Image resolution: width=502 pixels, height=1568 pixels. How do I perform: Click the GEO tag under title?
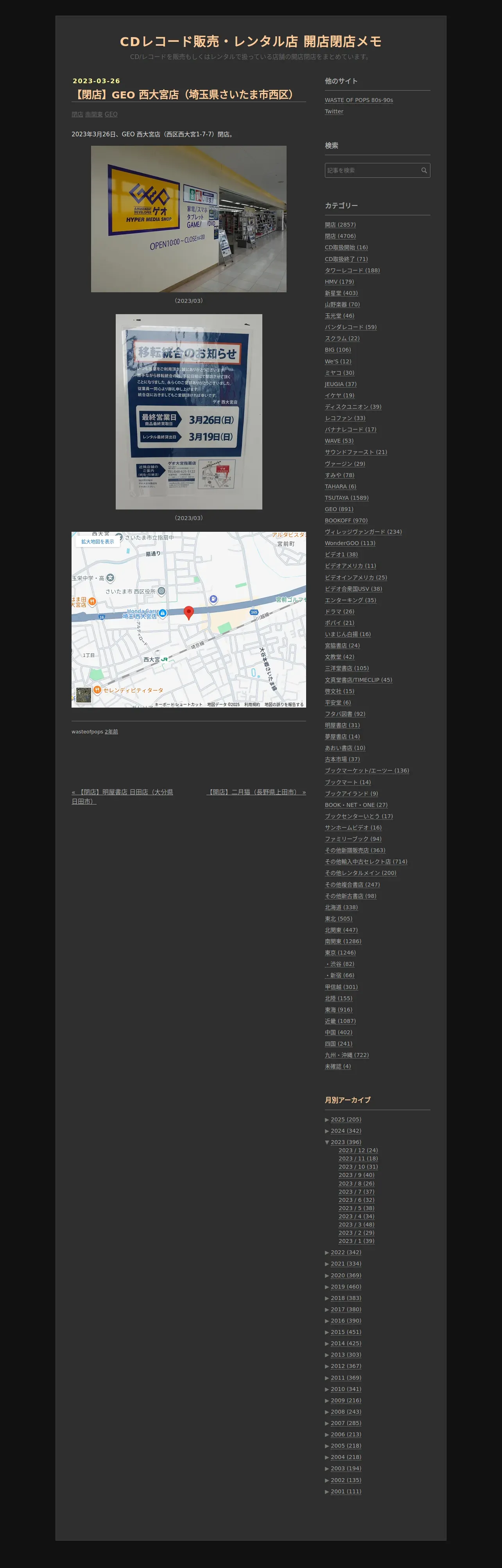tap(111, 114)
